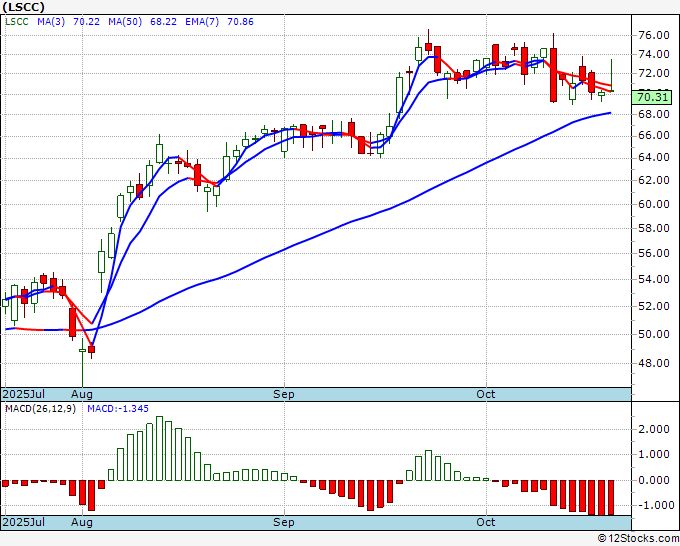This screenshot has width=680, height=546.
Task: Click 2025Jul on the price chart axis
Action: 24,394
